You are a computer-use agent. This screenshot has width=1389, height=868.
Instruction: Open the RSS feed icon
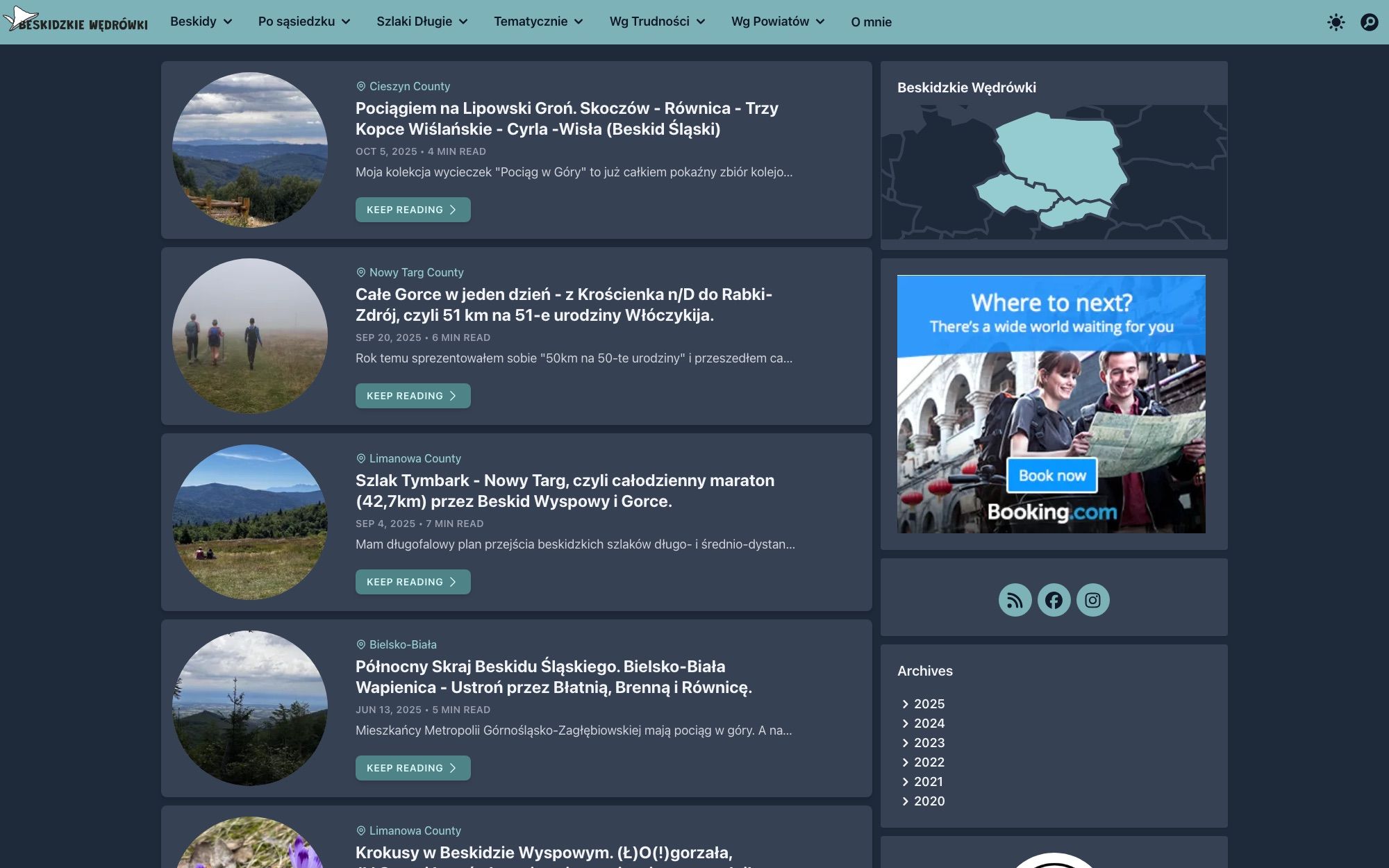click(x=1015, y=600)
